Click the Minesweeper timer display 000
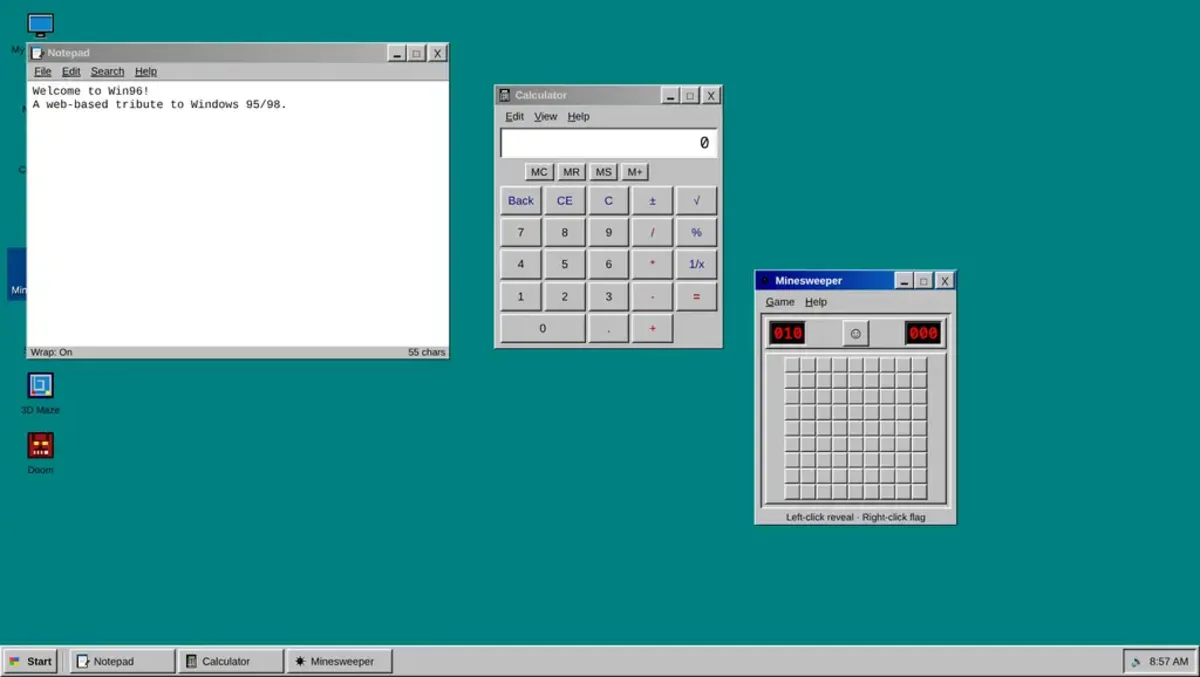 pyautogui.click(x=923, y=333)
